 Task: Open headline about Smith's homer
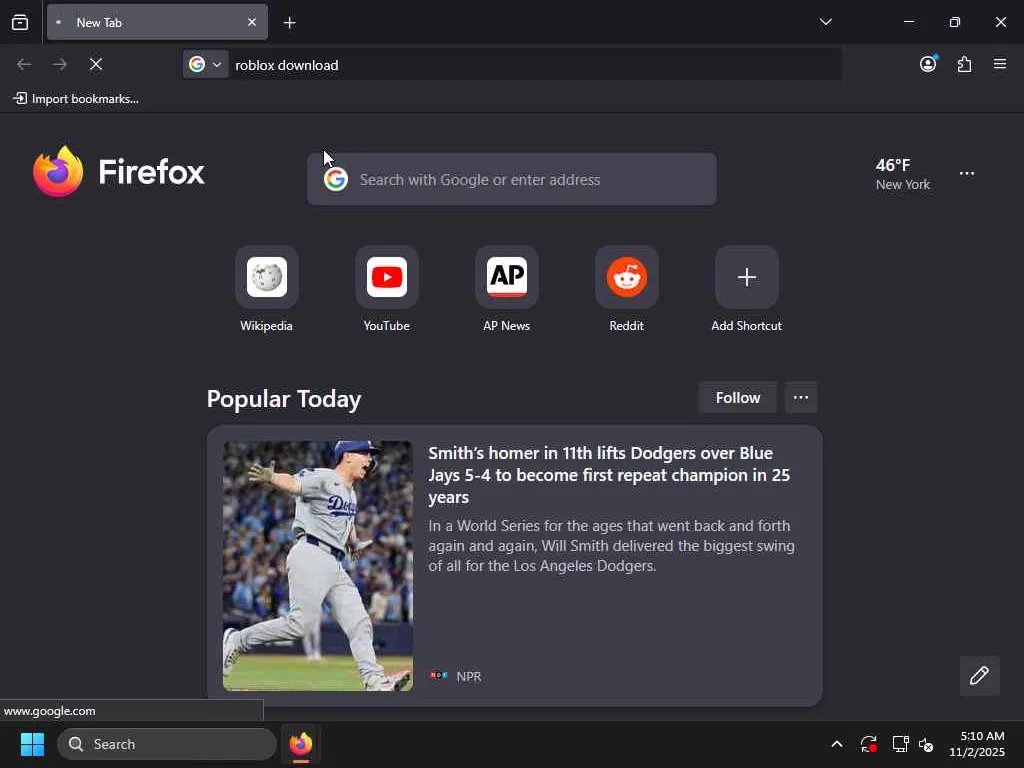click(609, 475)
